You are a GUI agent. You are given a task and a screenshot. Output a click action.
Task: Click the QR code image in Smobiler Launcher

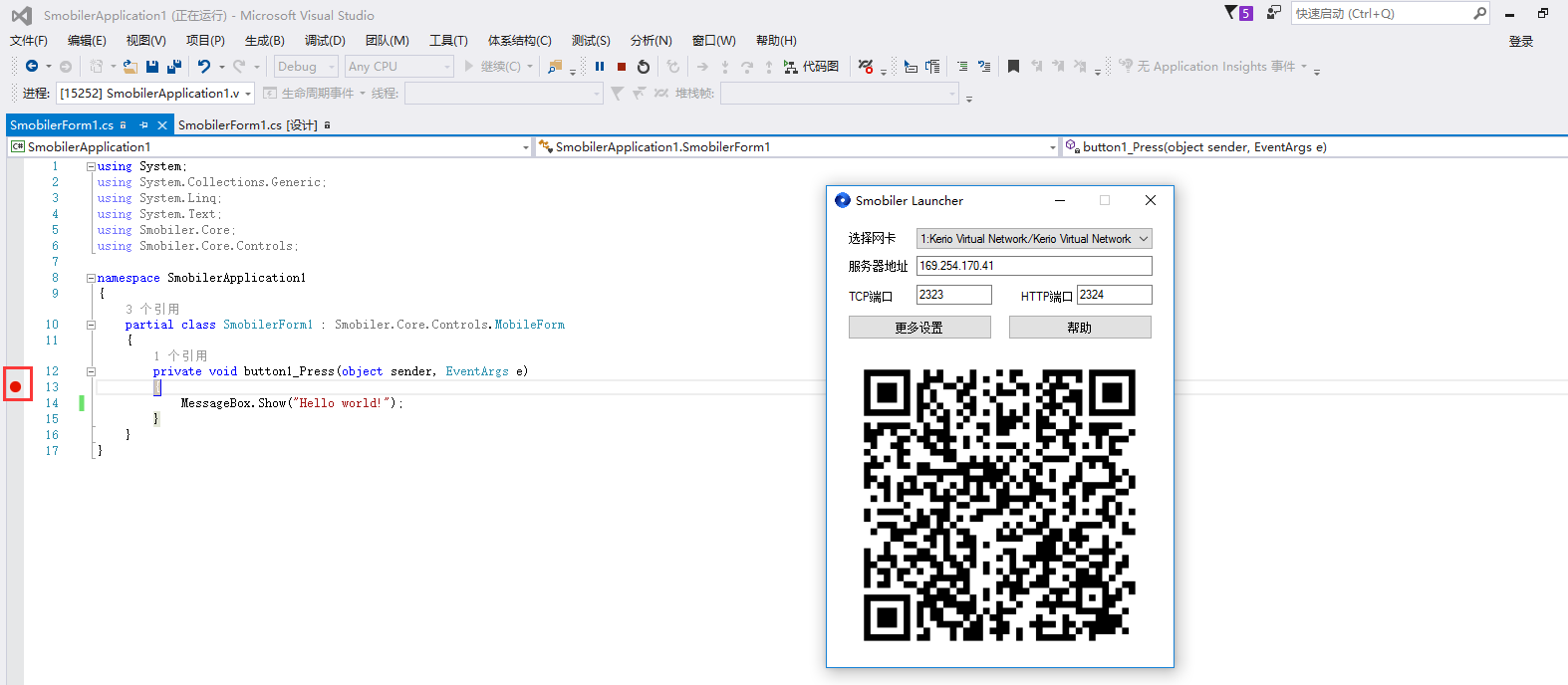[999, 505]
